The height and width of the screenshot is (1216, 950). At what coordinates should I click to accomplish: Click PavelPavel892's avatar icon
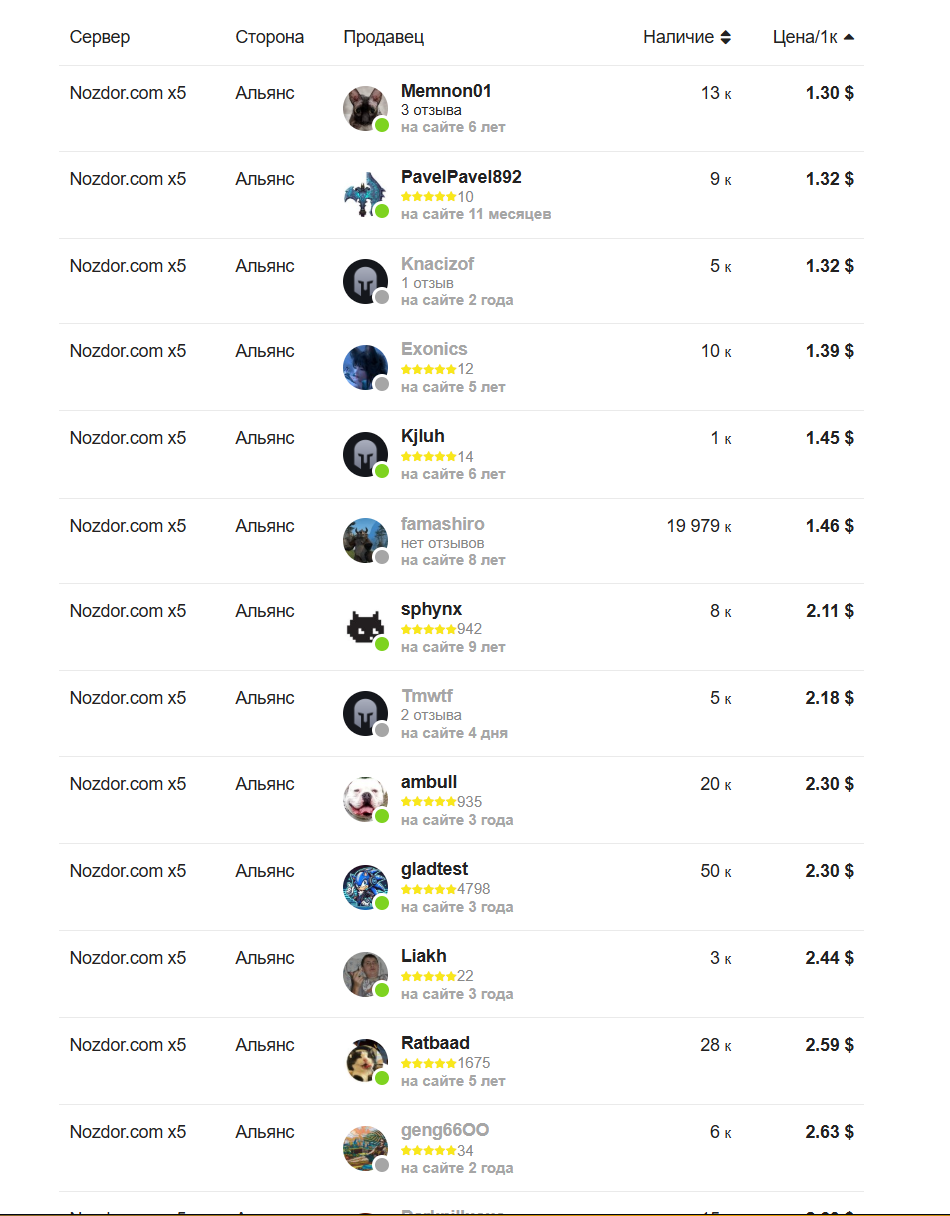(365, 195)
